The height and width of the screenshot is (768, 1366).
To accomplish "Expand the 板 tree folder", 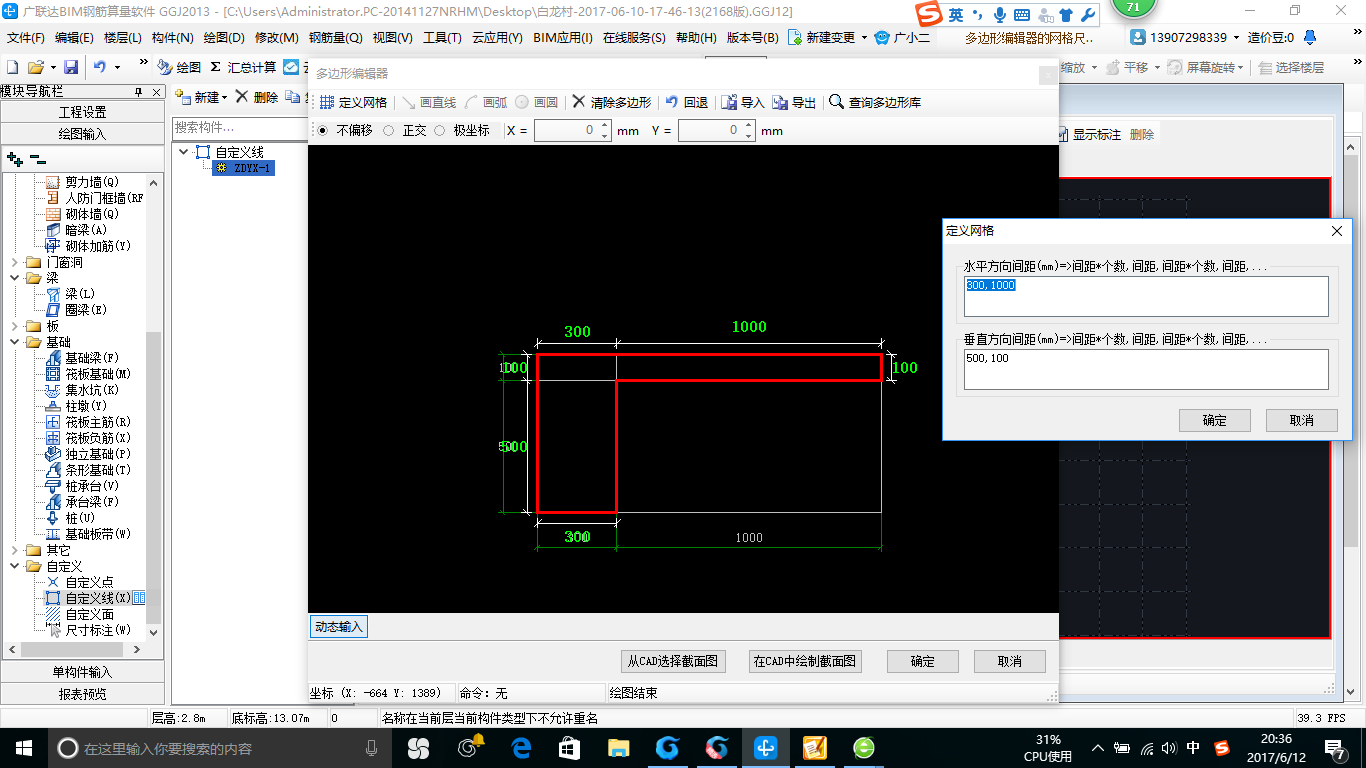I will (x=15, y=326).
